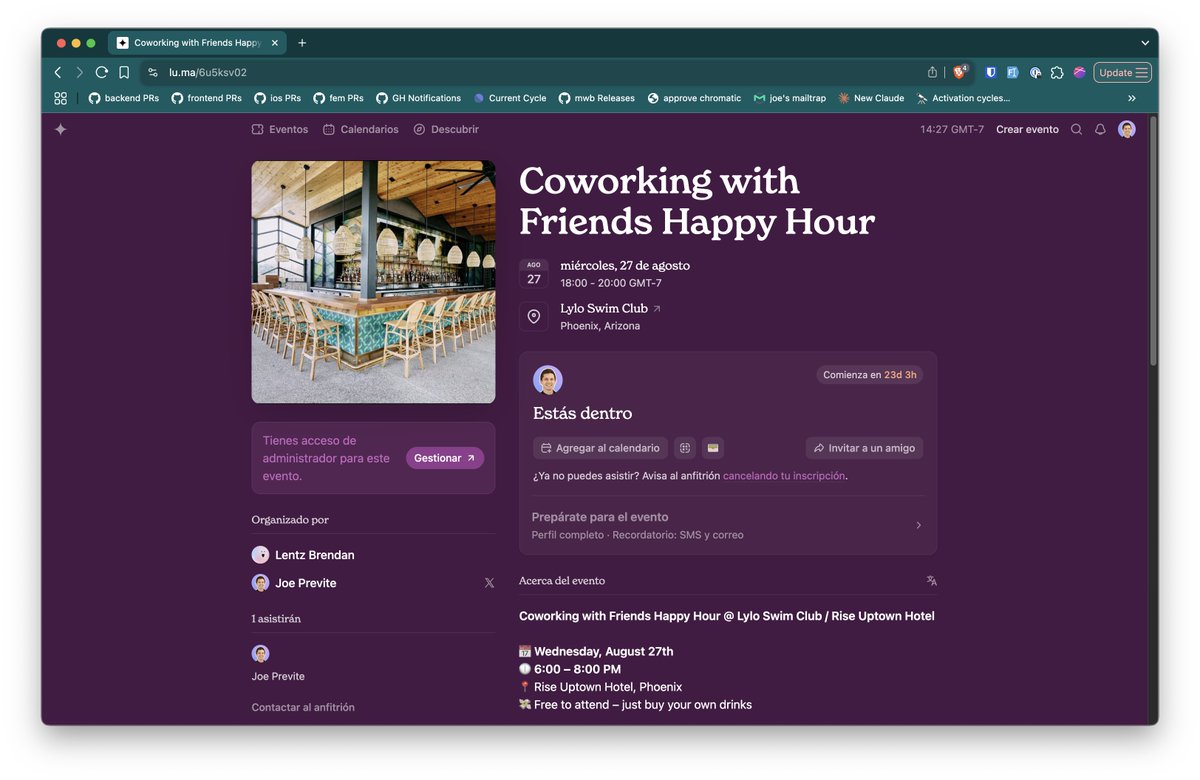
Task: Switch to the Calendarios tab
Action: click(x=361, y=129)
